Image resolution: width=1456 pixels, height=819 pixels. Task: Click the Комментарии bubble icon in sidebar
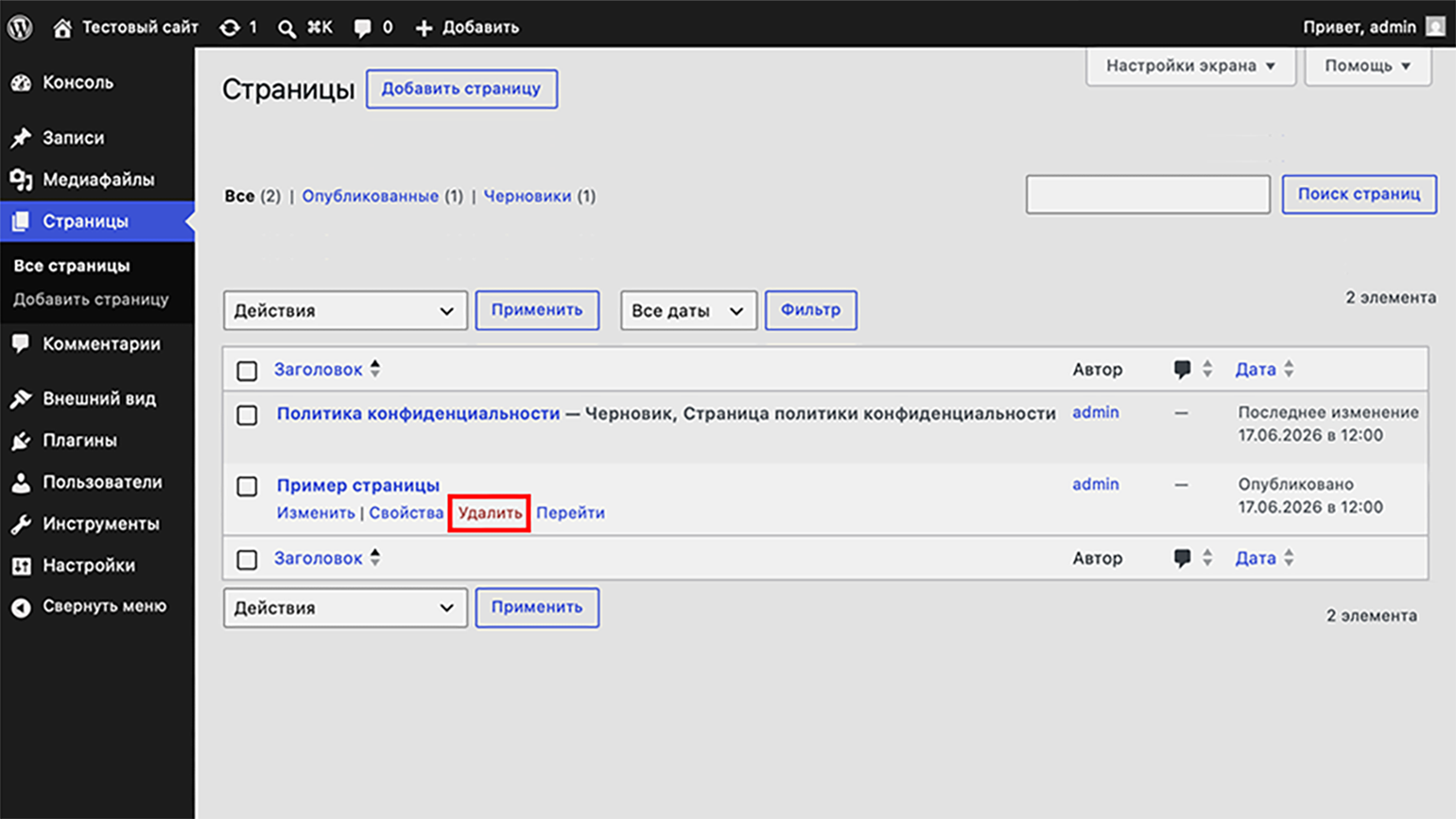tap(21, 344)
